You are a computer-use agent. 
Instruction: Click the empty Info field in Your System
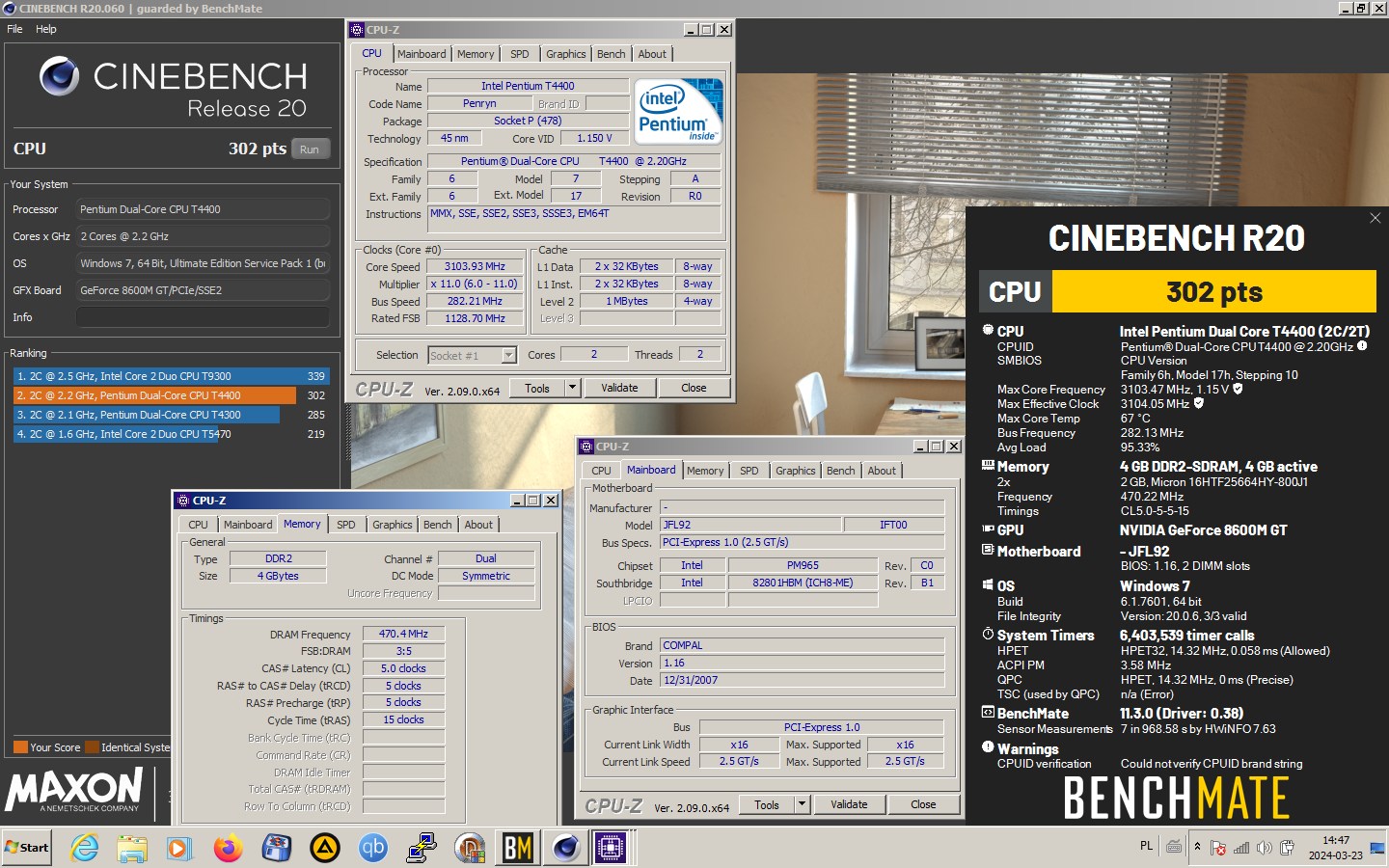(203, 316)
